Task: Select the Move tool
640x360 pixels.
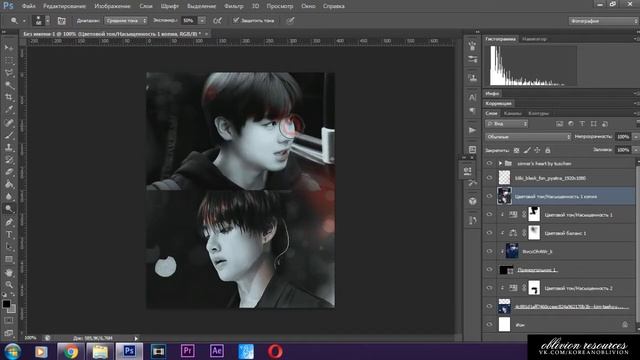Action: 9,48
